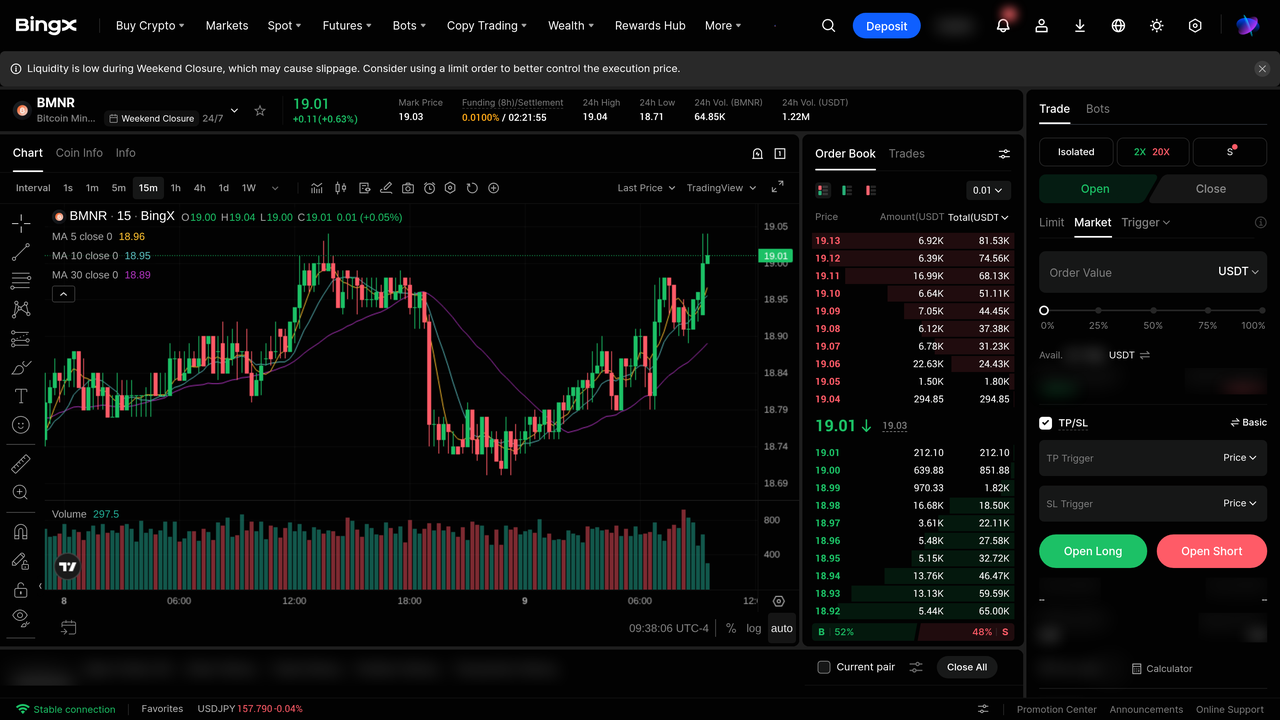Select the 1h chart interval

pos(176,188)
